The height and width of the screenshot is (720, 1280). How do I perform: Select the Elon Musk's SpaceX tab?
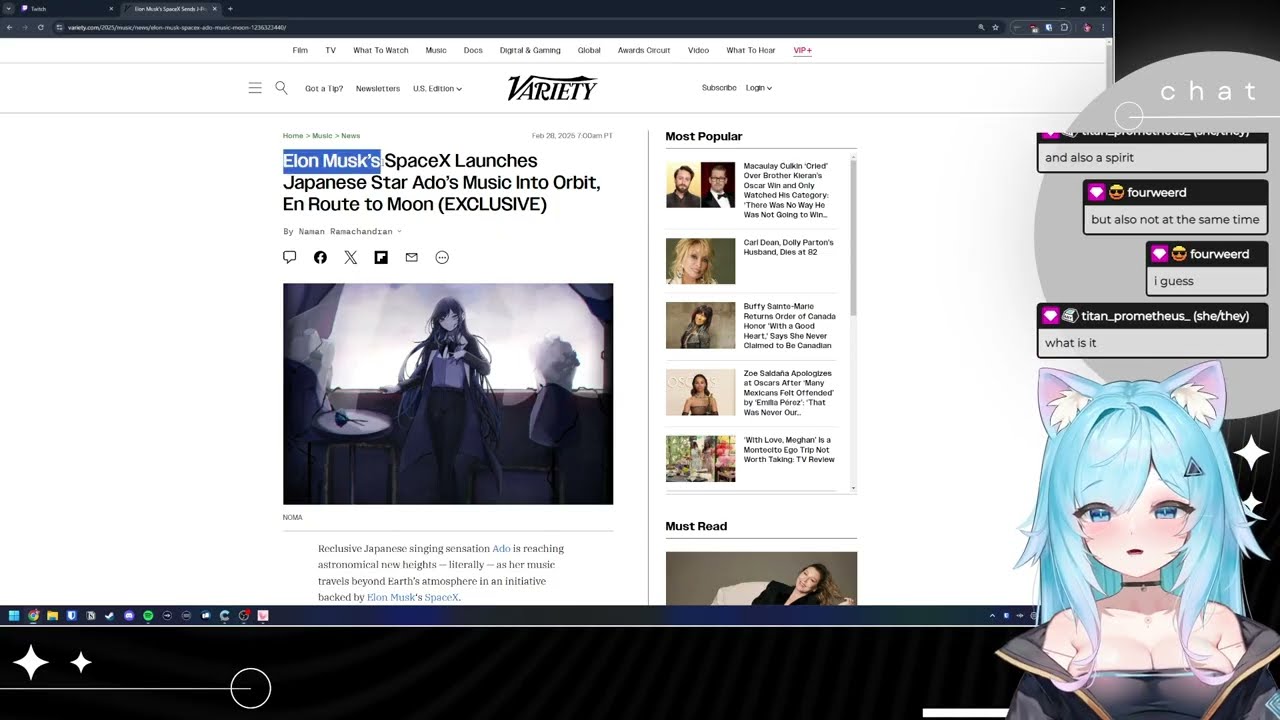[170, 9]
